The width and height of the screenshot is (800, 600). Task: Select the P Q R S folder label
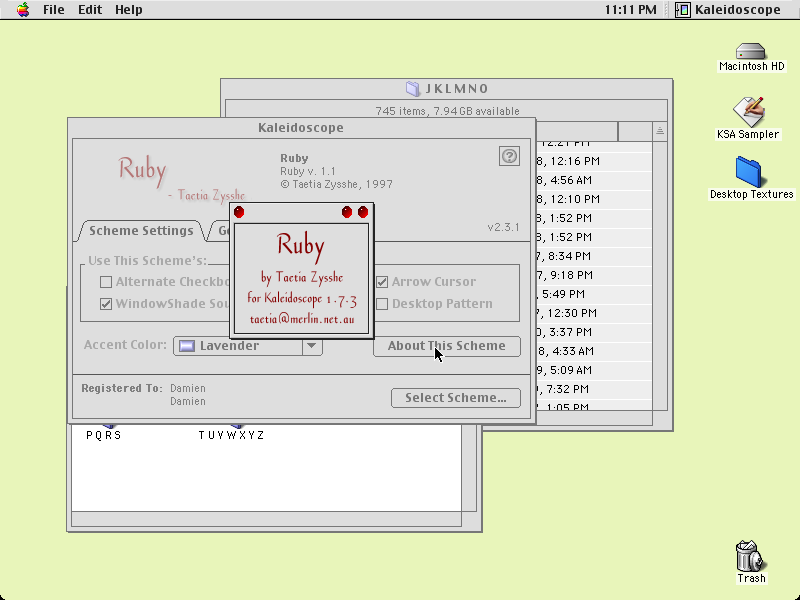click(x=104, y=435)
